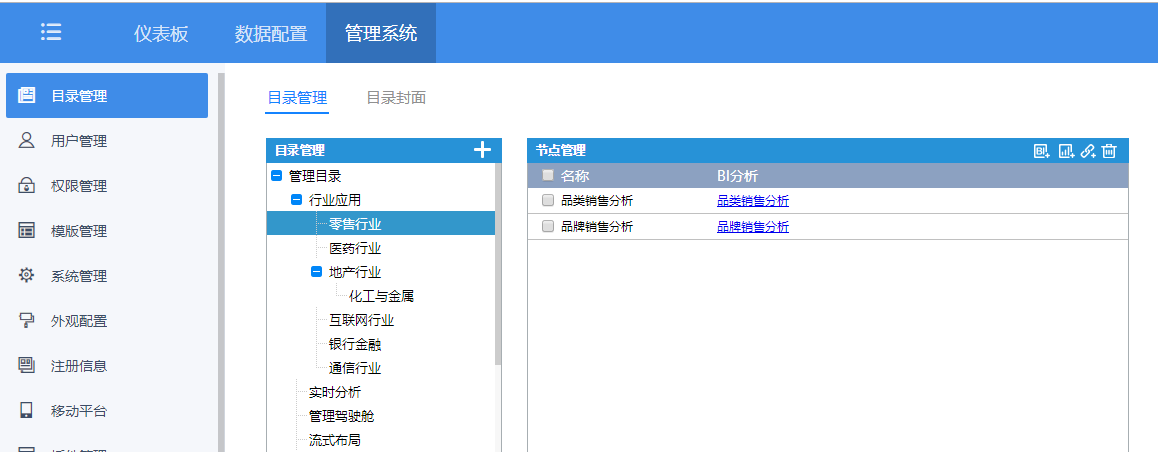Toggle the hamburger menu icon

click(51, 32)
